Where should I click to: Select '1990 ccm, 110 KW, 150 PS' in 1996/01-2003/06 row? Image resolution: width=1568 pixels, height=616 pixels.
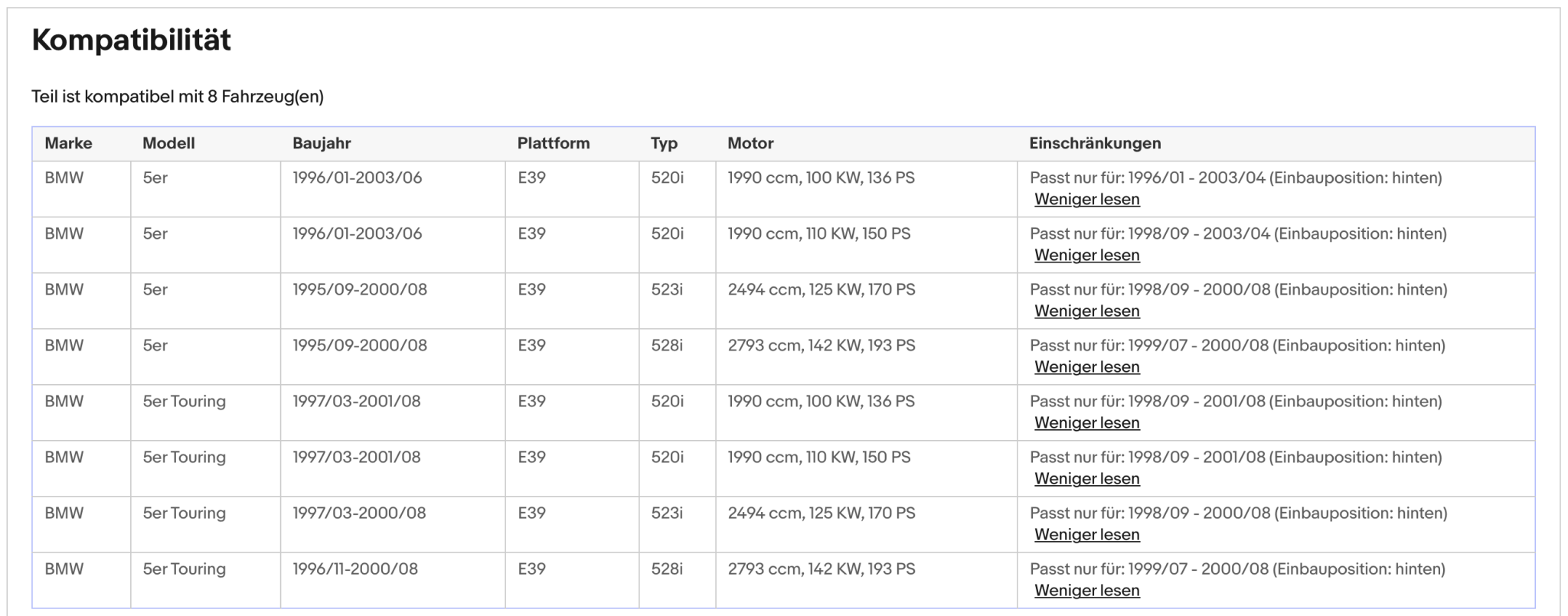[819, 233]
